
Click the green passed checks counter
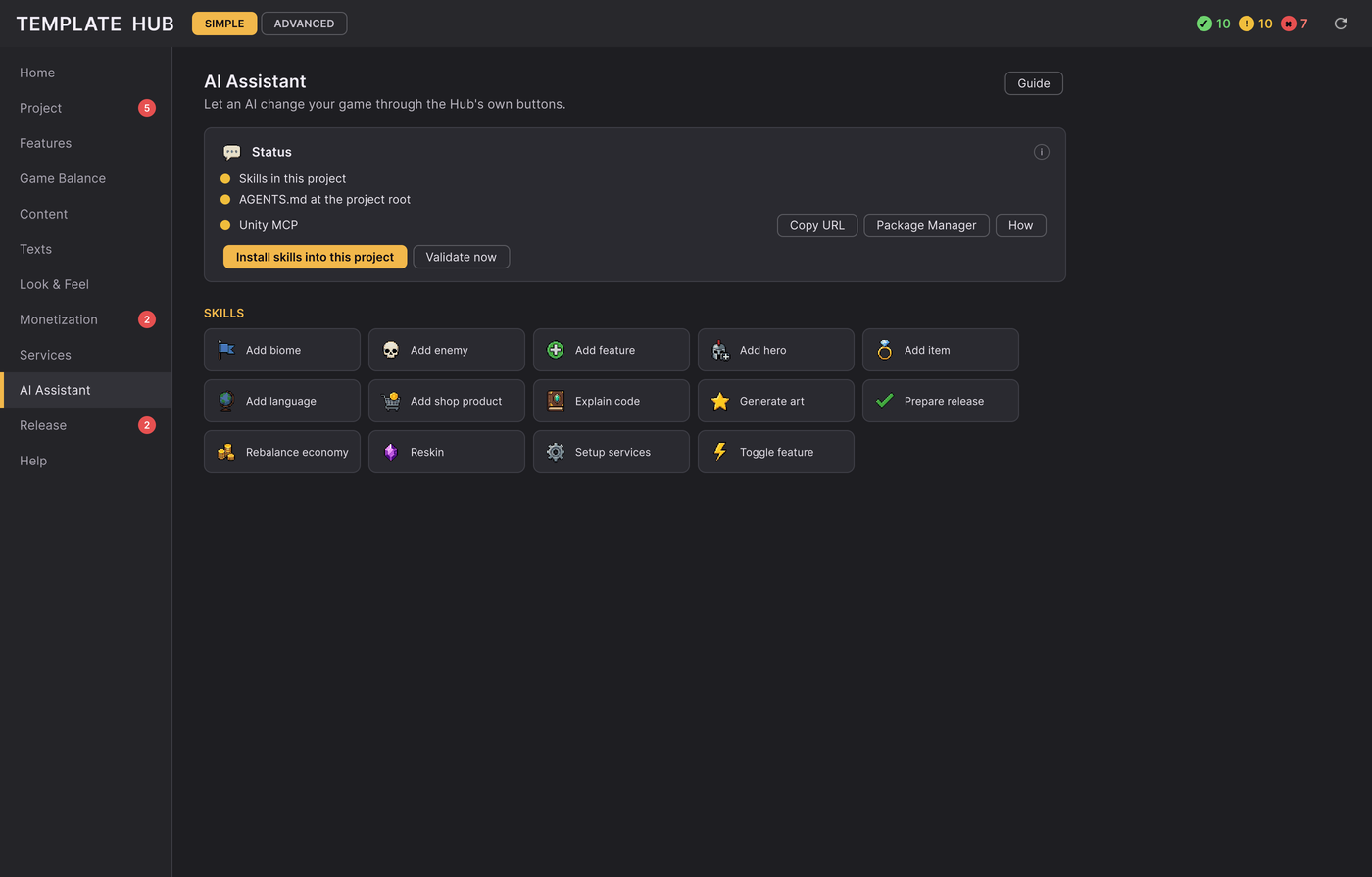(x=1213, y=24)
